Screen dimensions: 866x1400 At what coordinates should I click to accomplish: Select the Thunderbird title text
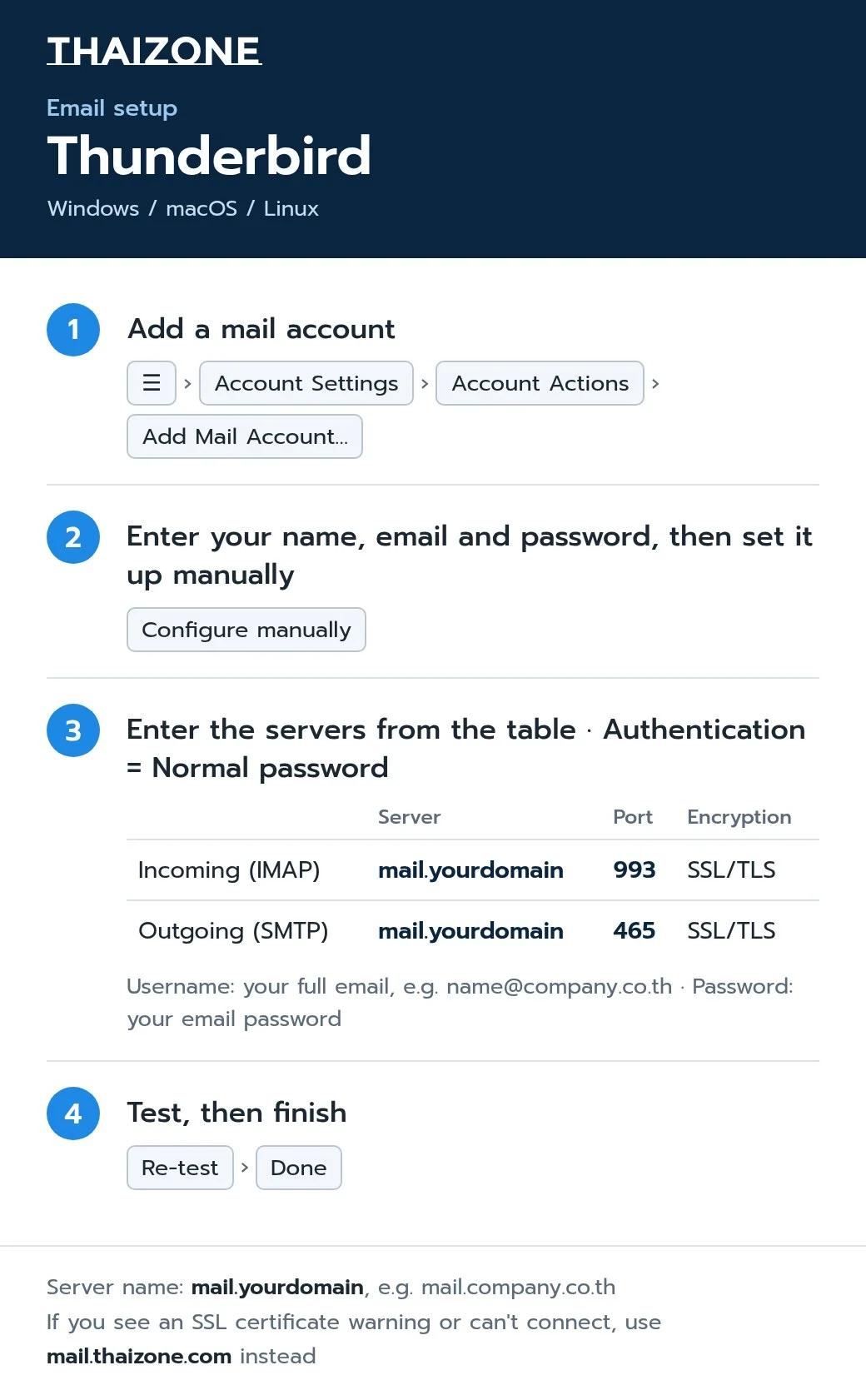click(x=209, y=156)
